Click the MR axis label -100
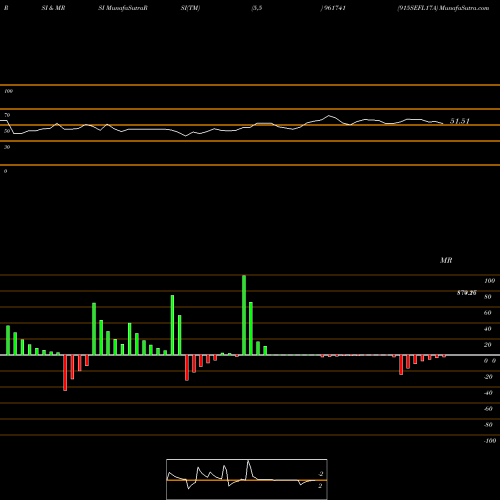This screenshot has width=500, height=500. coord(489,441)
